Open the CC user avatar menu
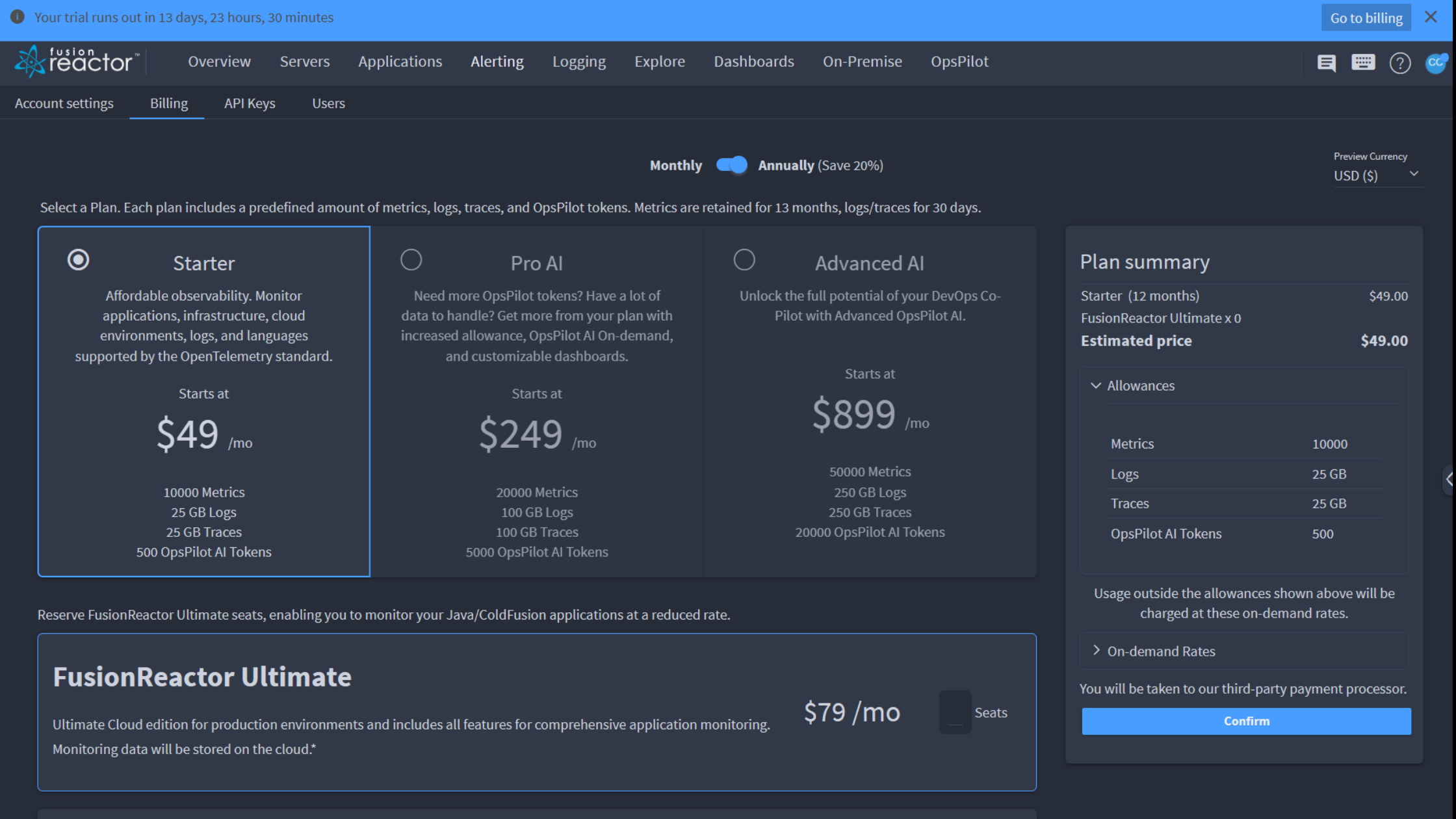 (x=1435, y=62)
